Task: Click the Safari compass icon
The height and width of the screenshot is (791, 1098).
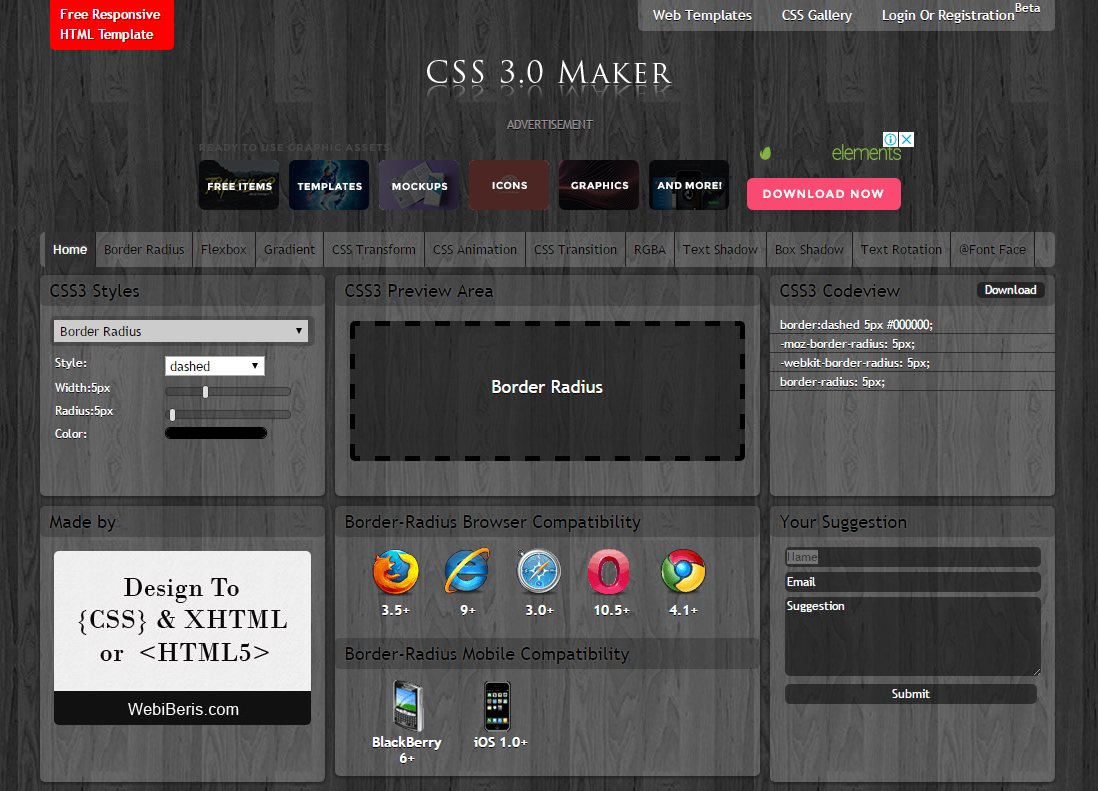Action: pos(539,573)
